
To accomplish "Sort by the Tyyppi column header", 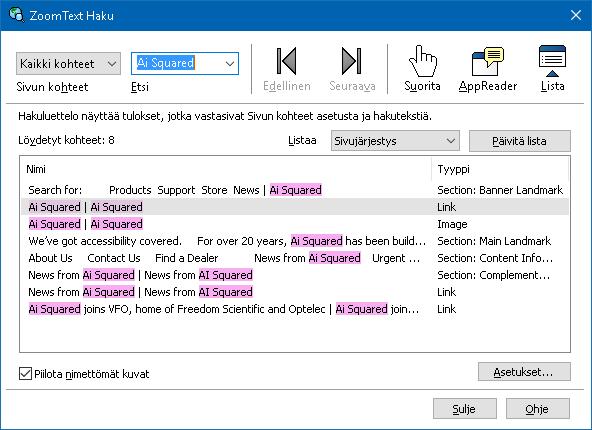I will 500,169.
